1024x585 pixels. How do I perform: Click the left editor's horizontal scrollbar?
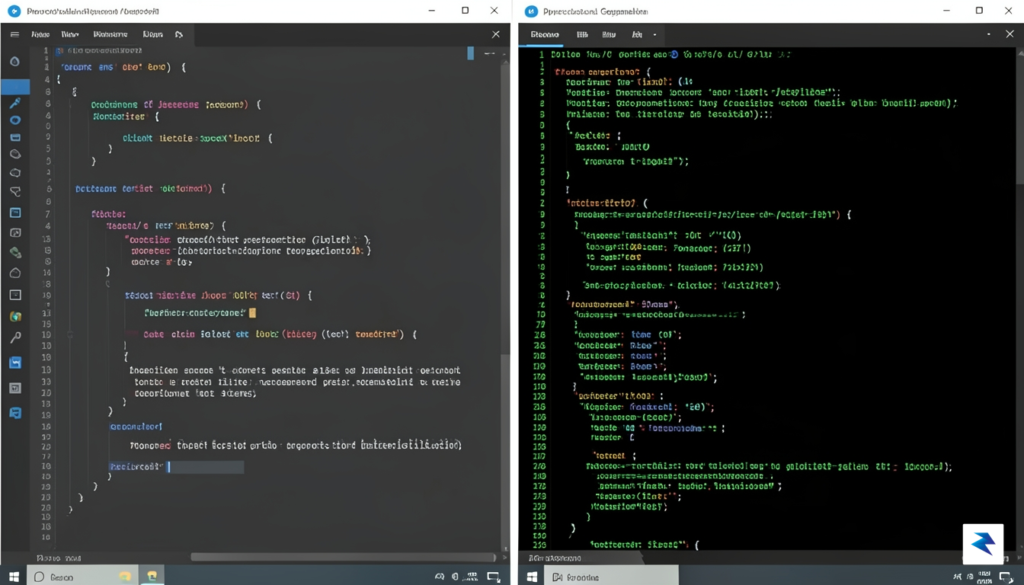[x=343, y=557]
